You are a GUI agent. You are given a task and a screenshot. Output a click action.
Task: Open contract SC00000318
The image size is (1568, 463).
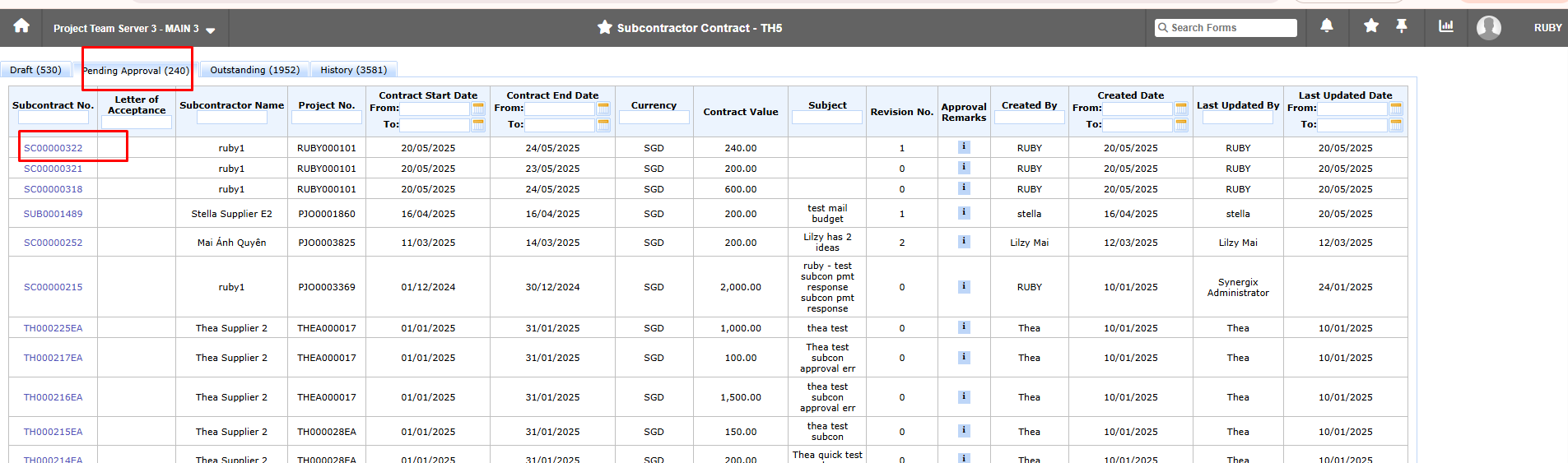pos(53,189)
